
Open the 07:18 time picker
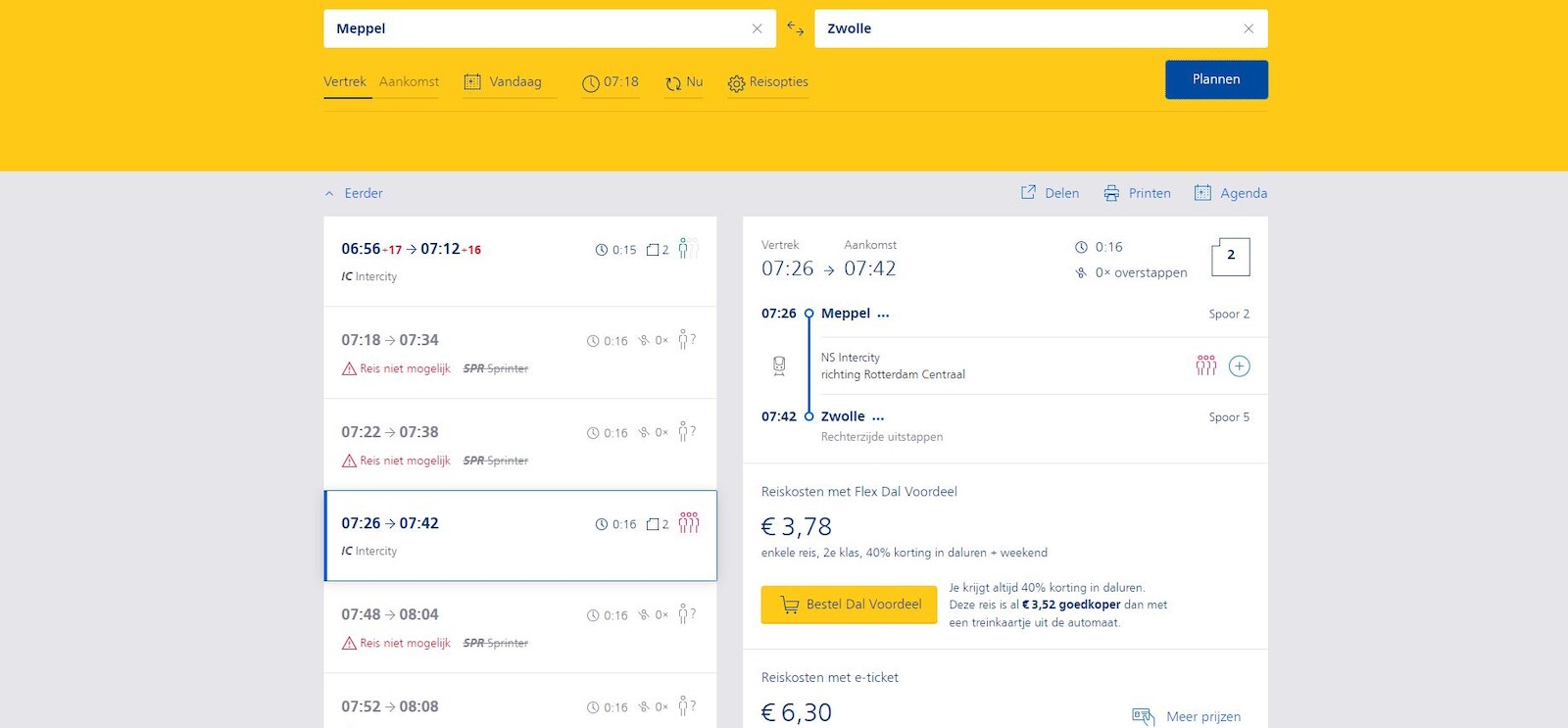click(610, 82)
